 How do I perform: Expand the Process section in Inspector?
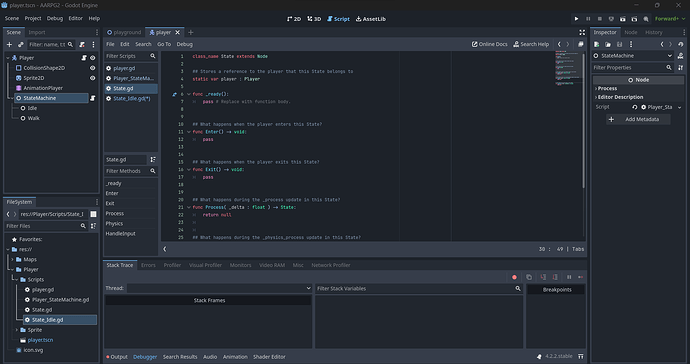(x=607, y=88)
